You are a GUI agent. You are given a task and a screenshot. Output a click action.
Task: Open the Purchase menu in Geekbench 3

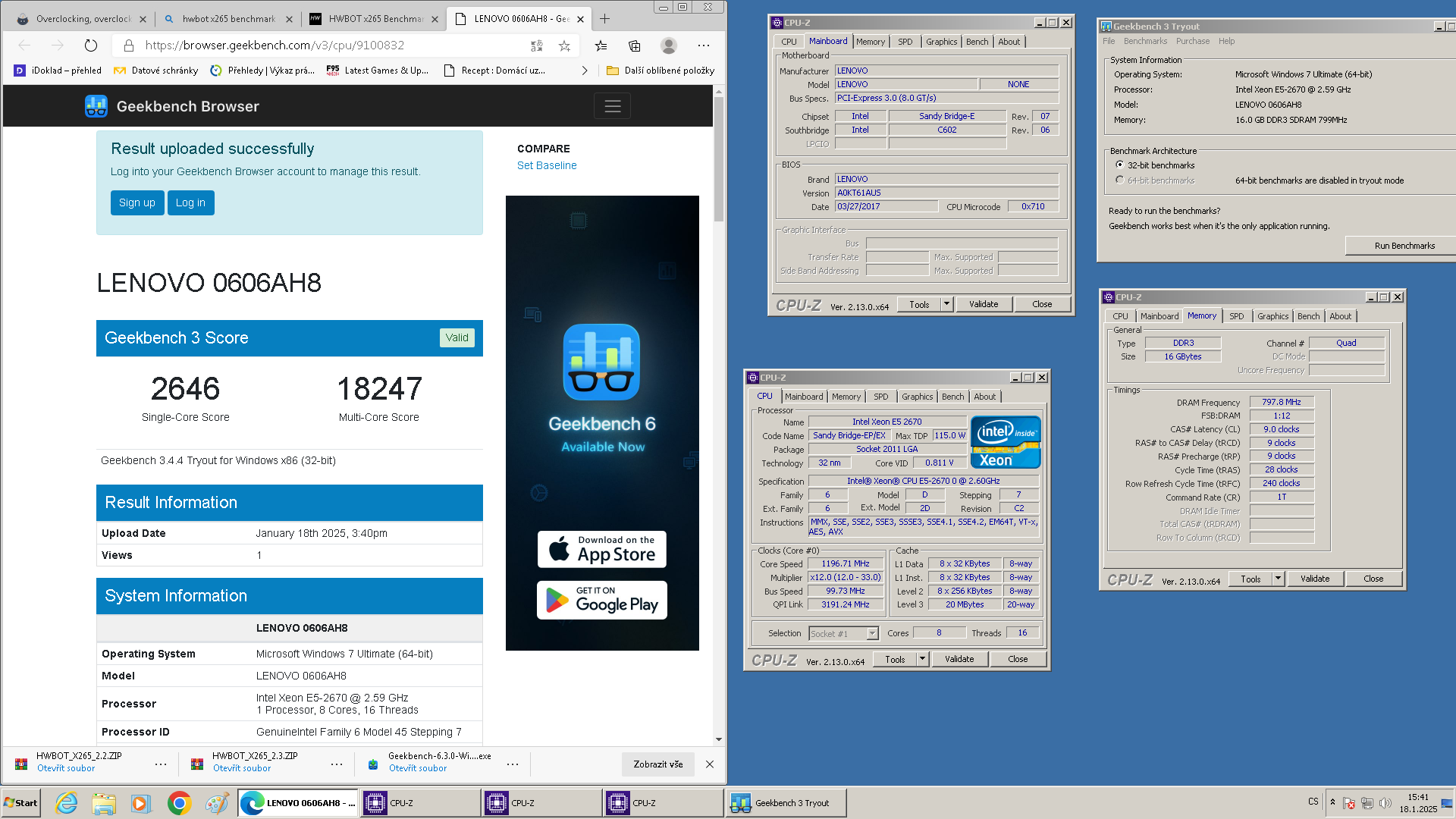click(x=1193, y=41)
